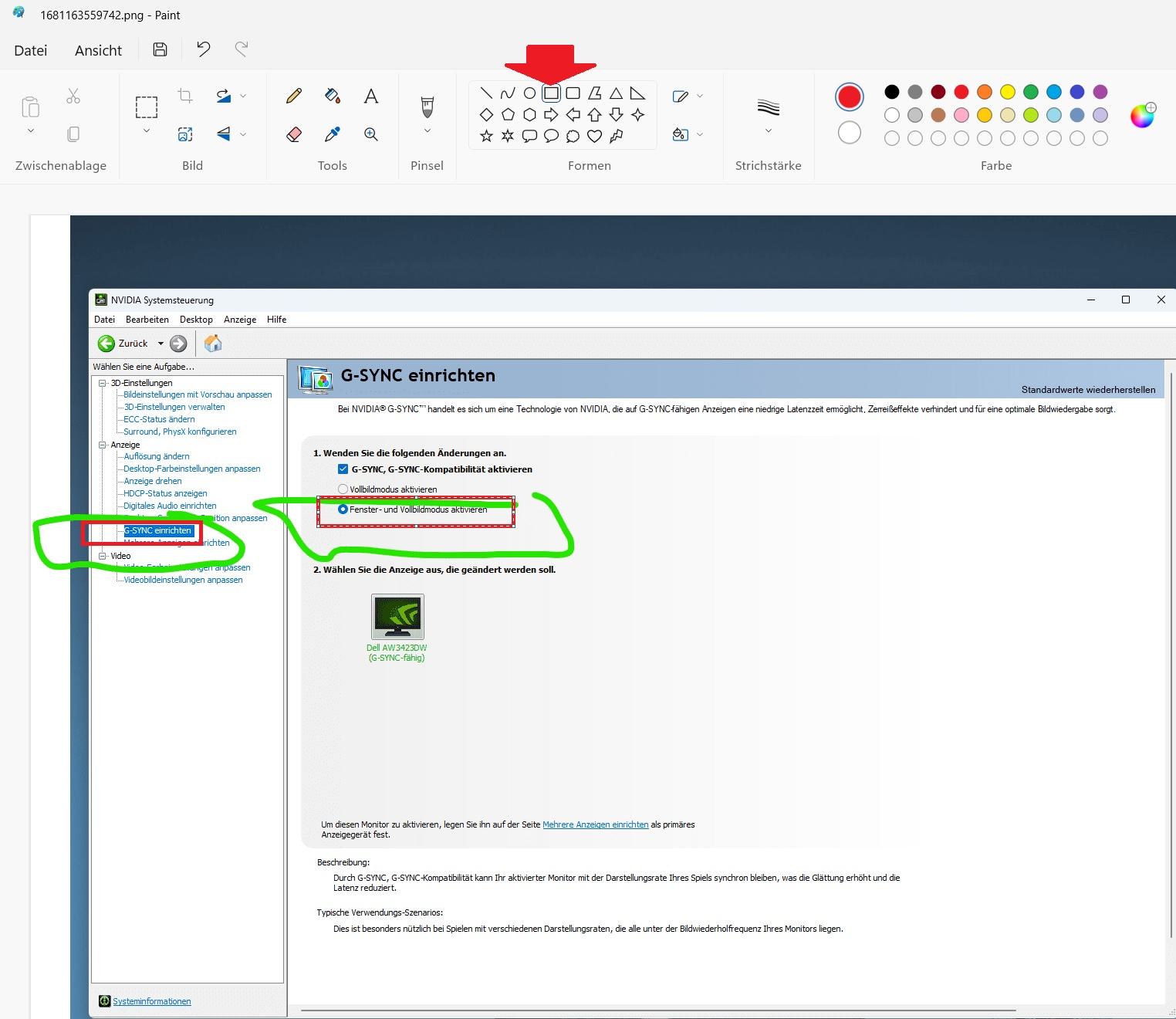Open the selection tool options chevron

pos(147,131)
